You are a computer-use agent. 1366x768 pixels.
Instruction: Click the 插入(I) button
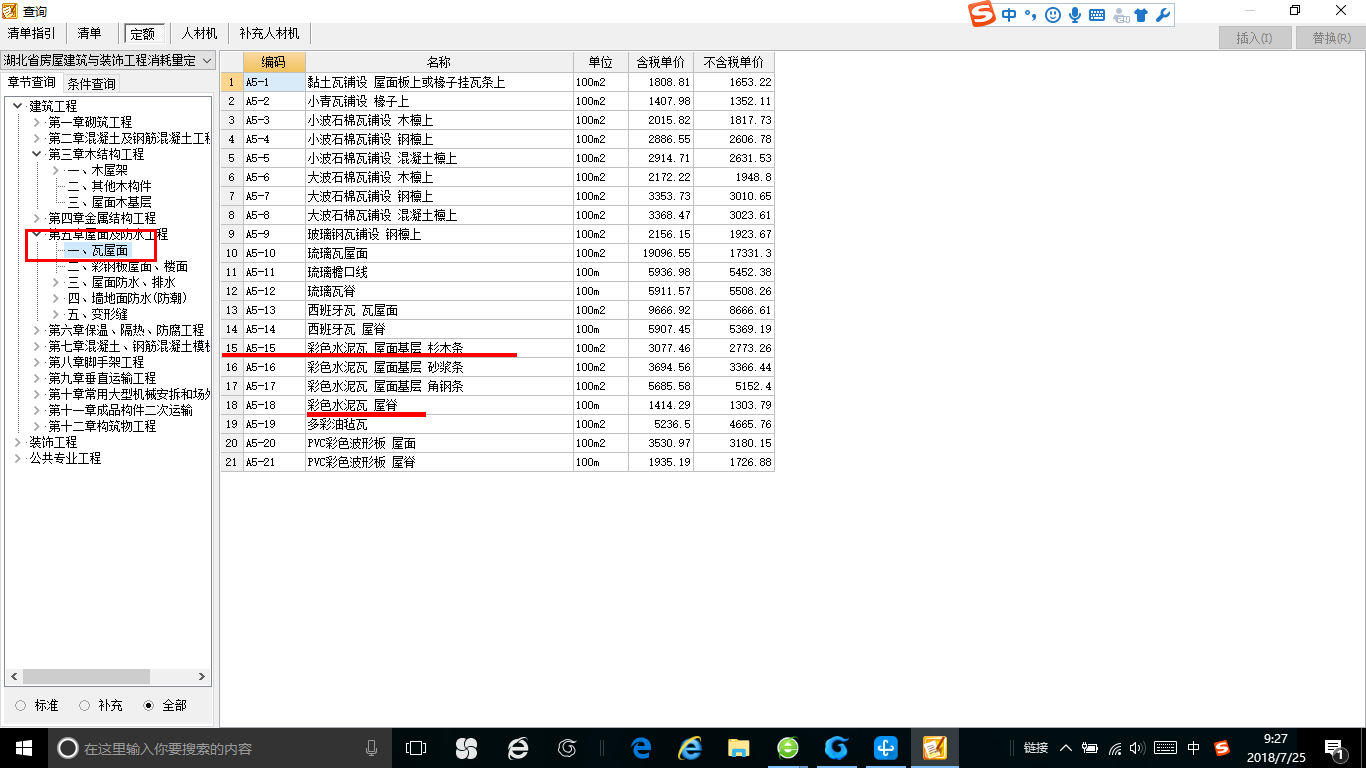click(1254, 38)
